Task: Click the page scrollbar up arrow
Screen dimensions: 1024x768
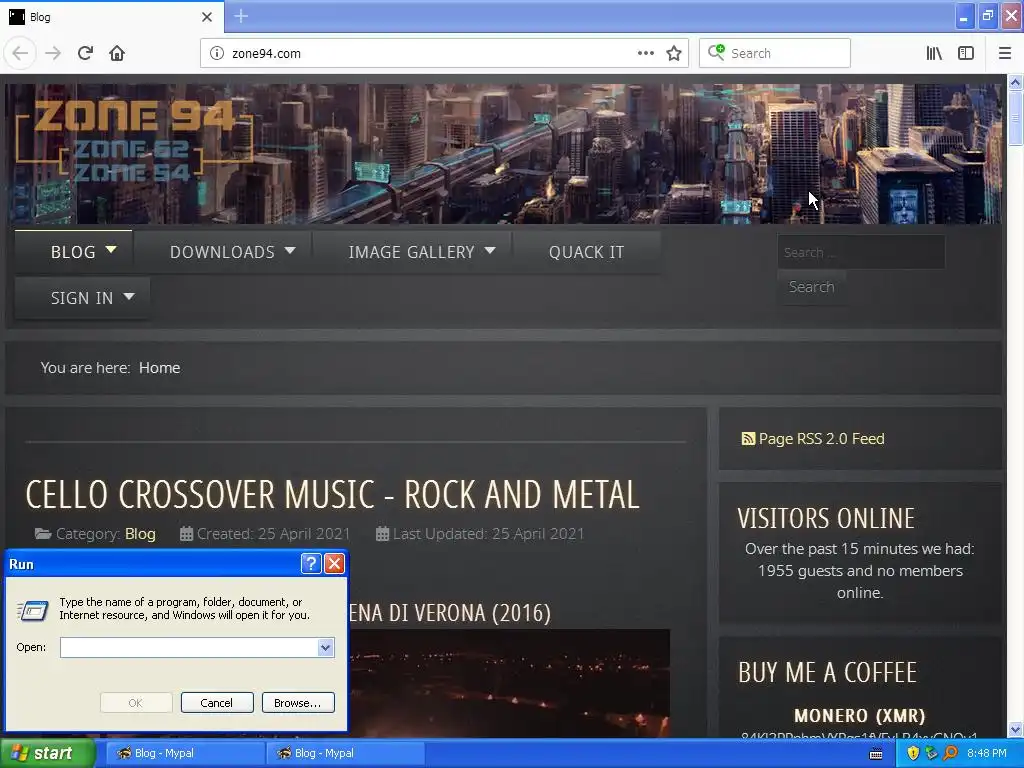Action: (x=1016, y=82)
